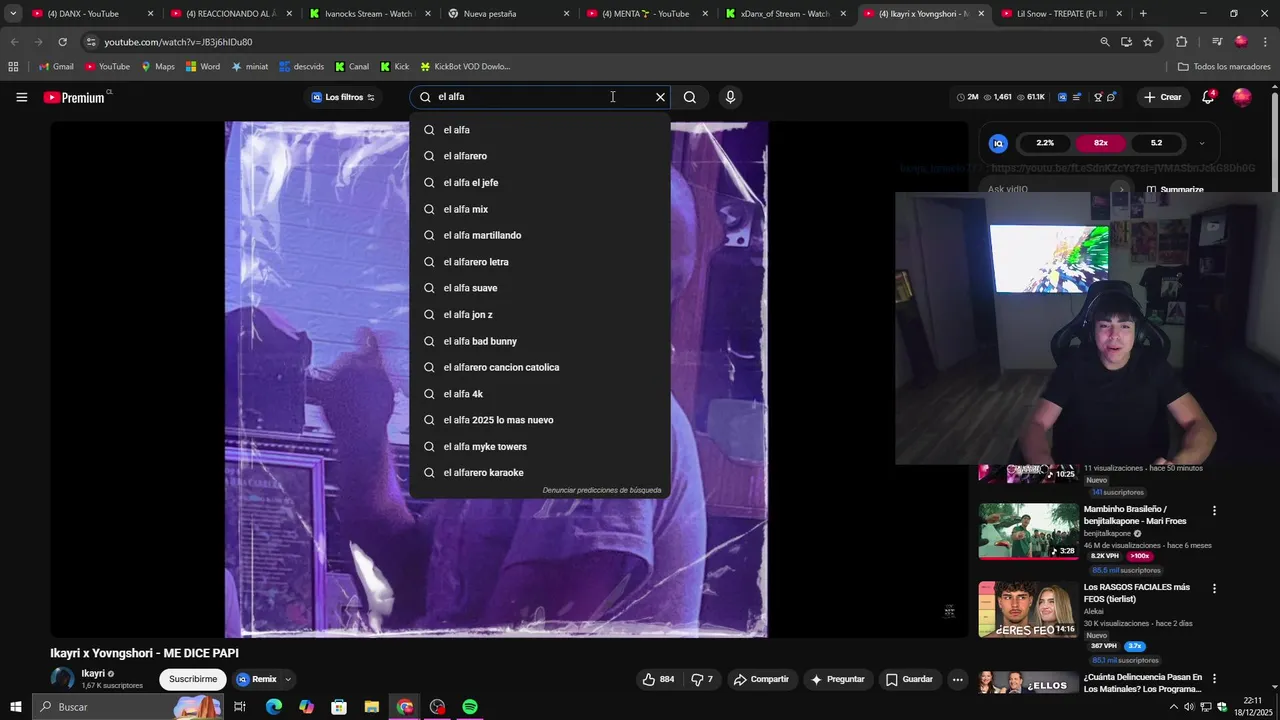
Task: Switch to the Ivanocks Stream tab
Action: point(368,13)
